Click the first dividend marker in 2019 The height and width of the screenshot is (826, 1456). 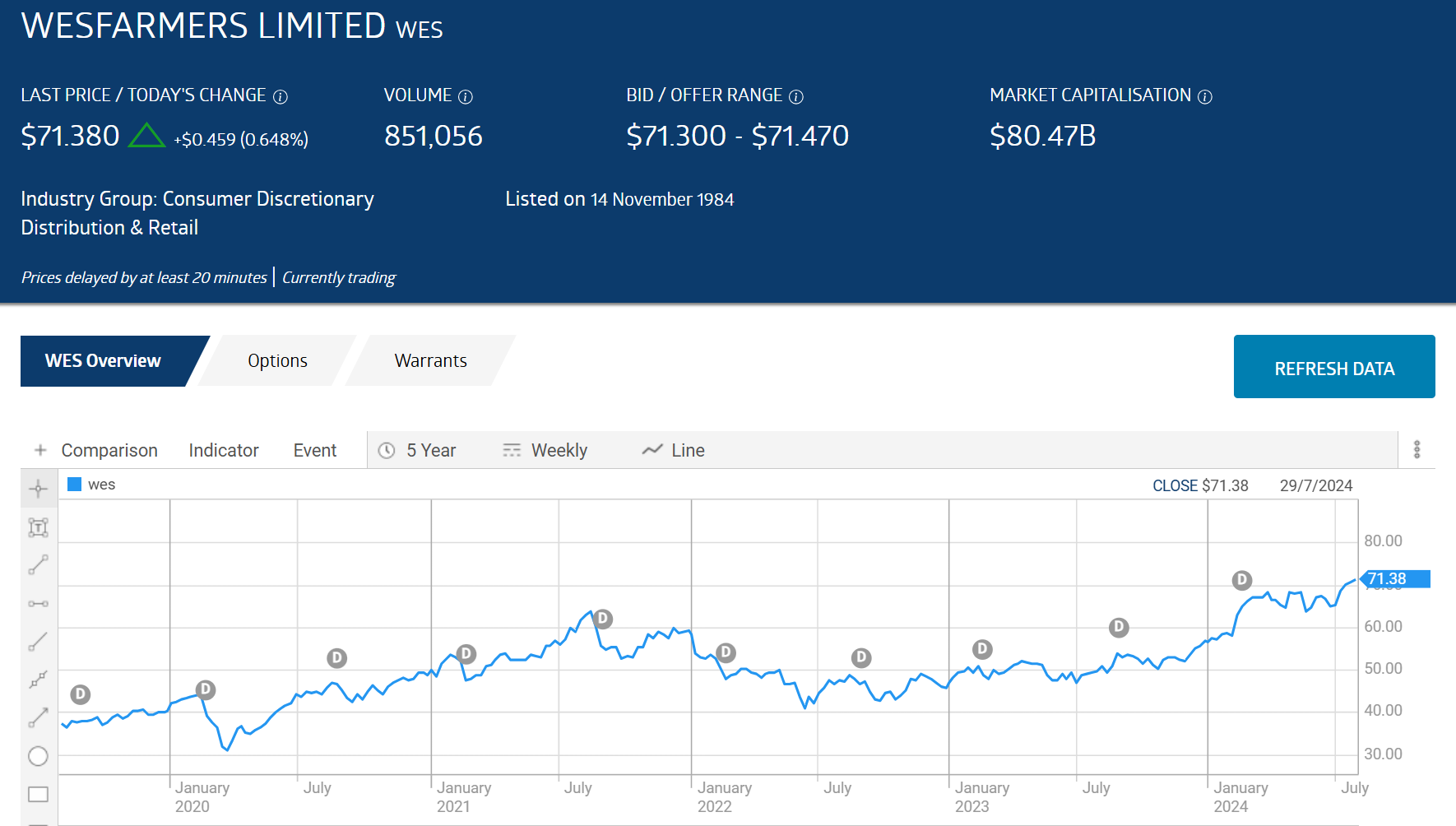click(x=80, y=694)
